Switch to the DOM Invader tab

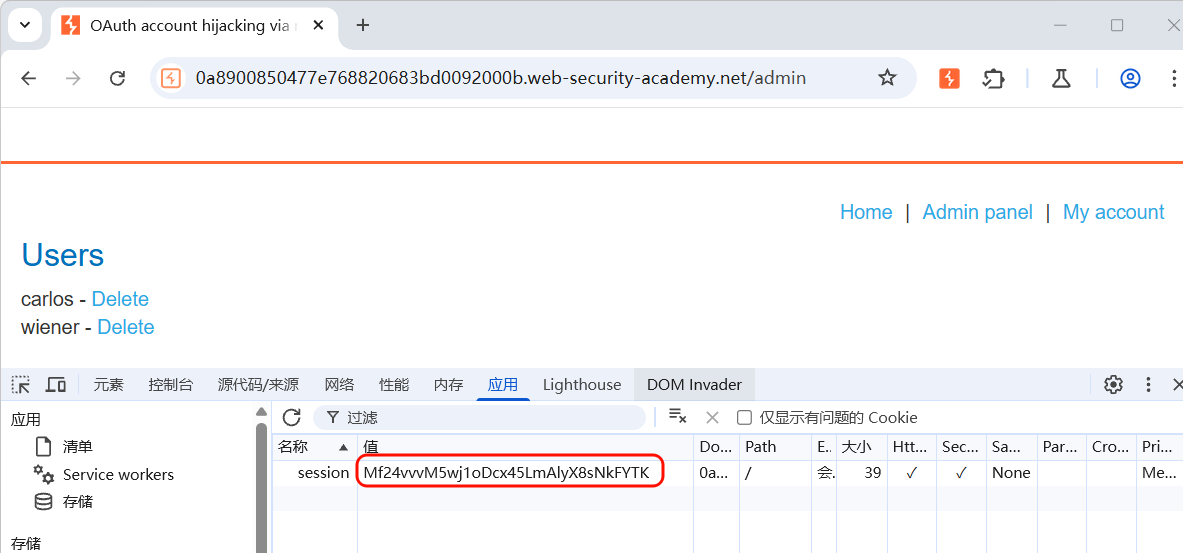coord(694,385)
